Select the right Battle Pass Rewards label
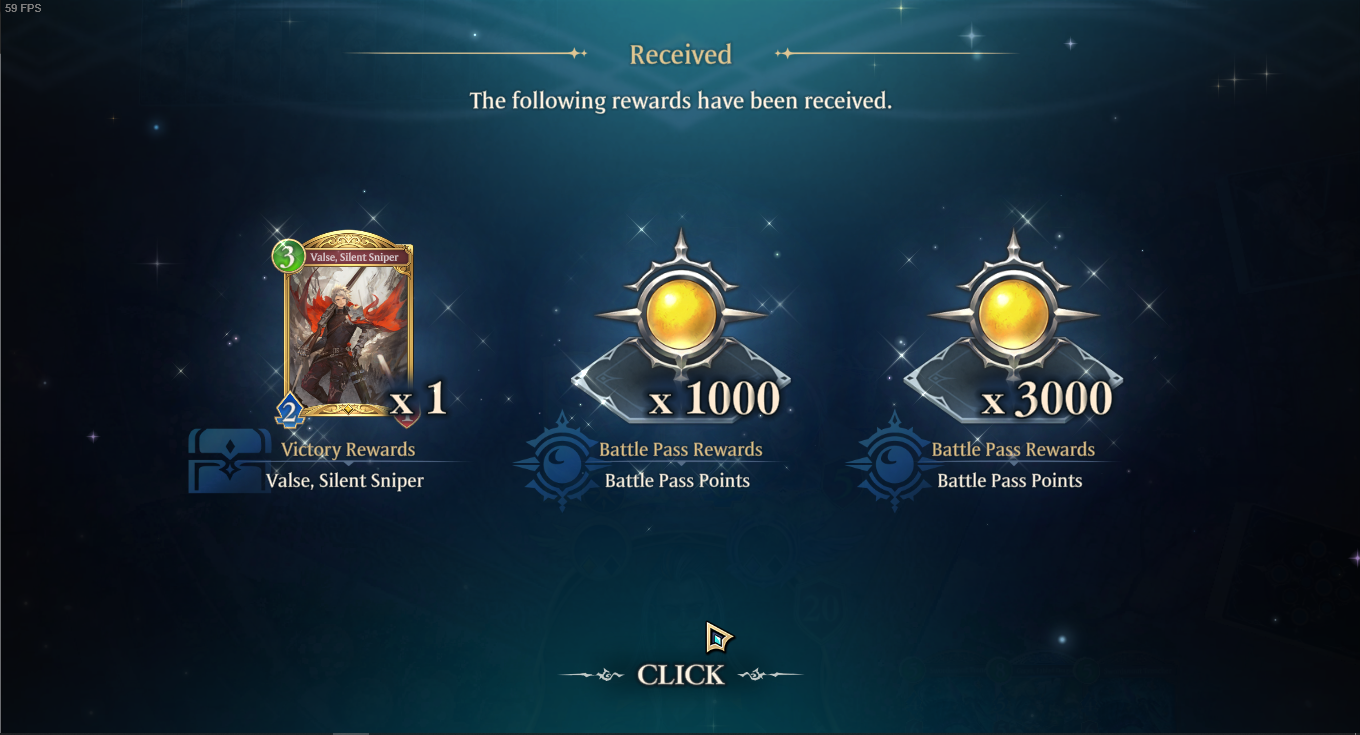The image size is (1360, 735). 1013,450
